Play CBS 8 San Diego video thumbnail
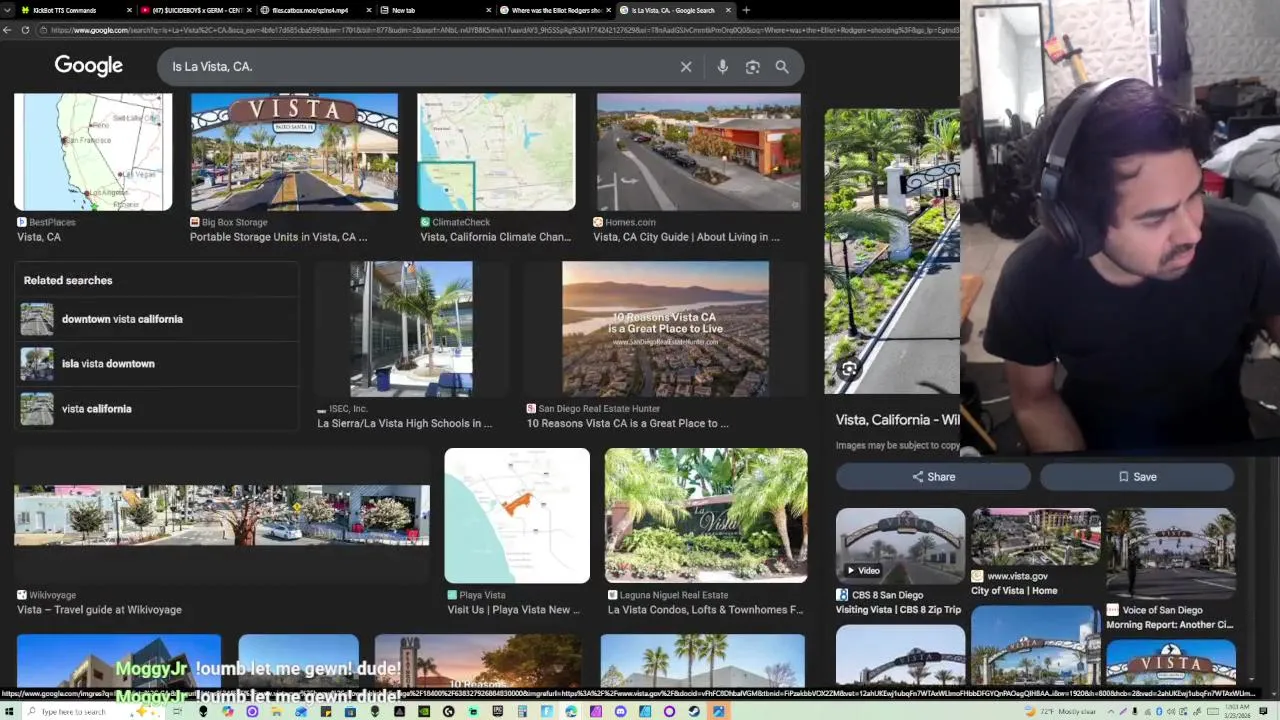Viewport: 1280px width, 720px height. coord(900,546)
